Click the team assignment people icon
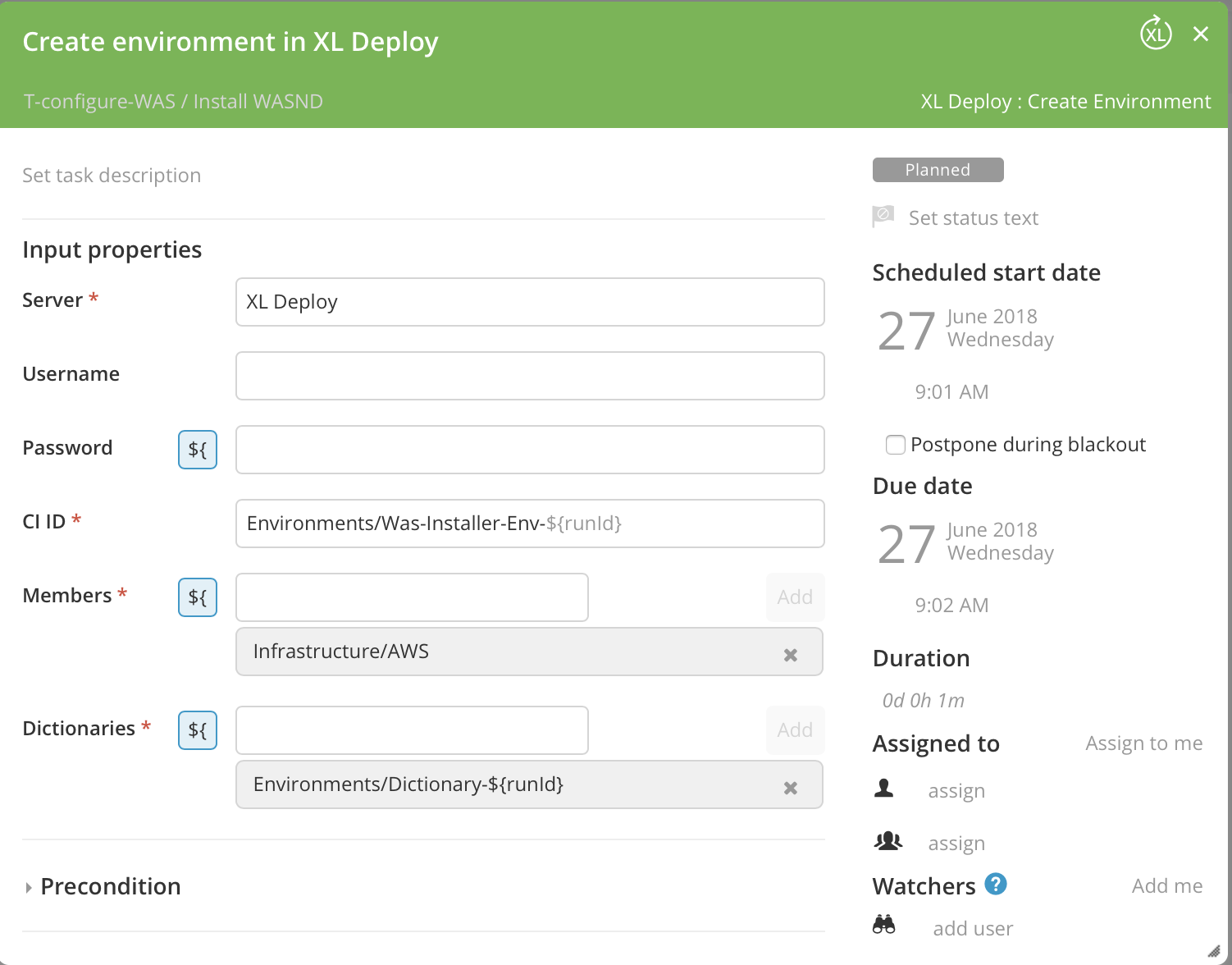 (887, 840)
